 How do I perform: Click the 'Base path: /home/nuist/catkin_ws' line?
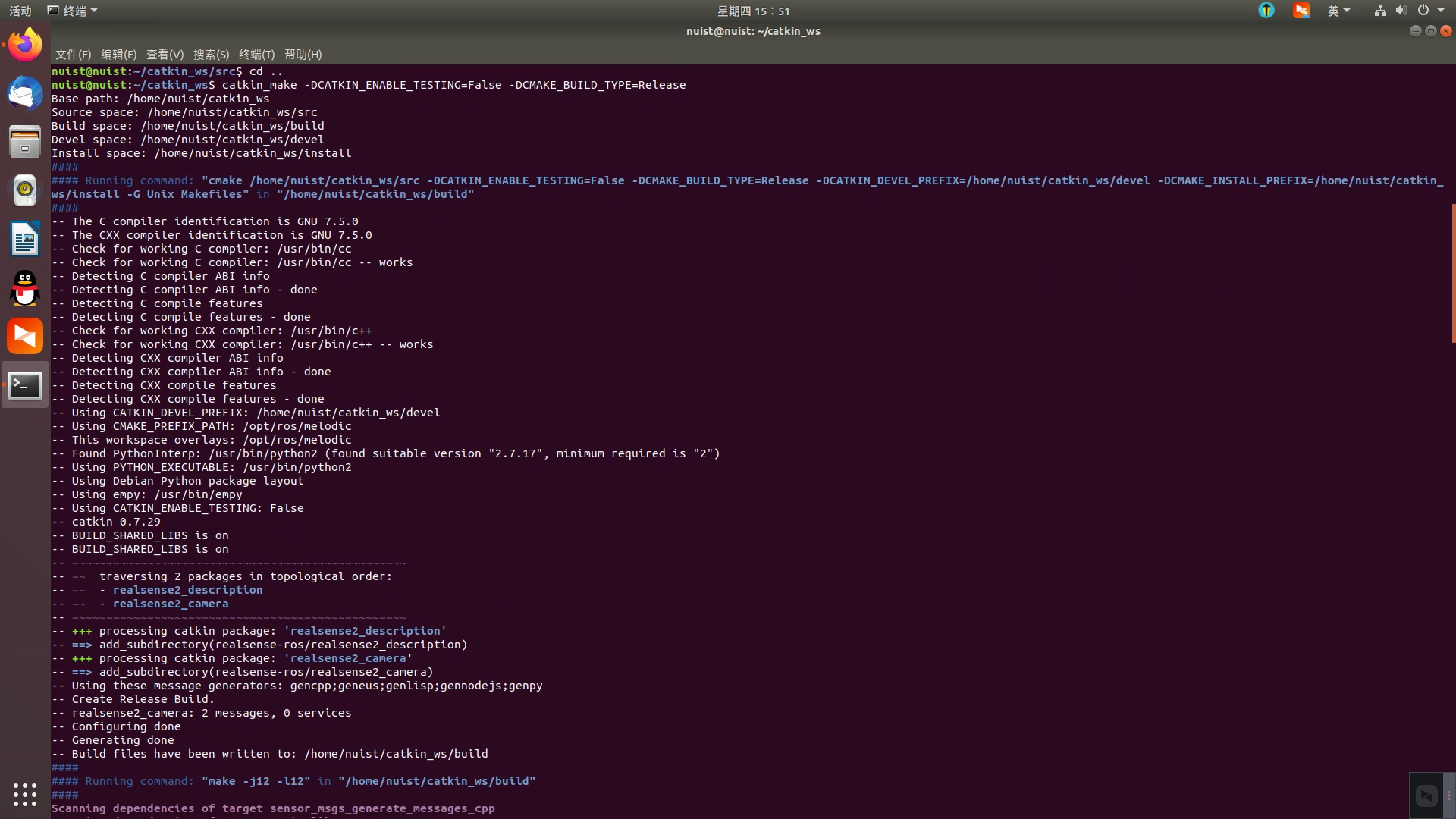click(x=160, y=99)
